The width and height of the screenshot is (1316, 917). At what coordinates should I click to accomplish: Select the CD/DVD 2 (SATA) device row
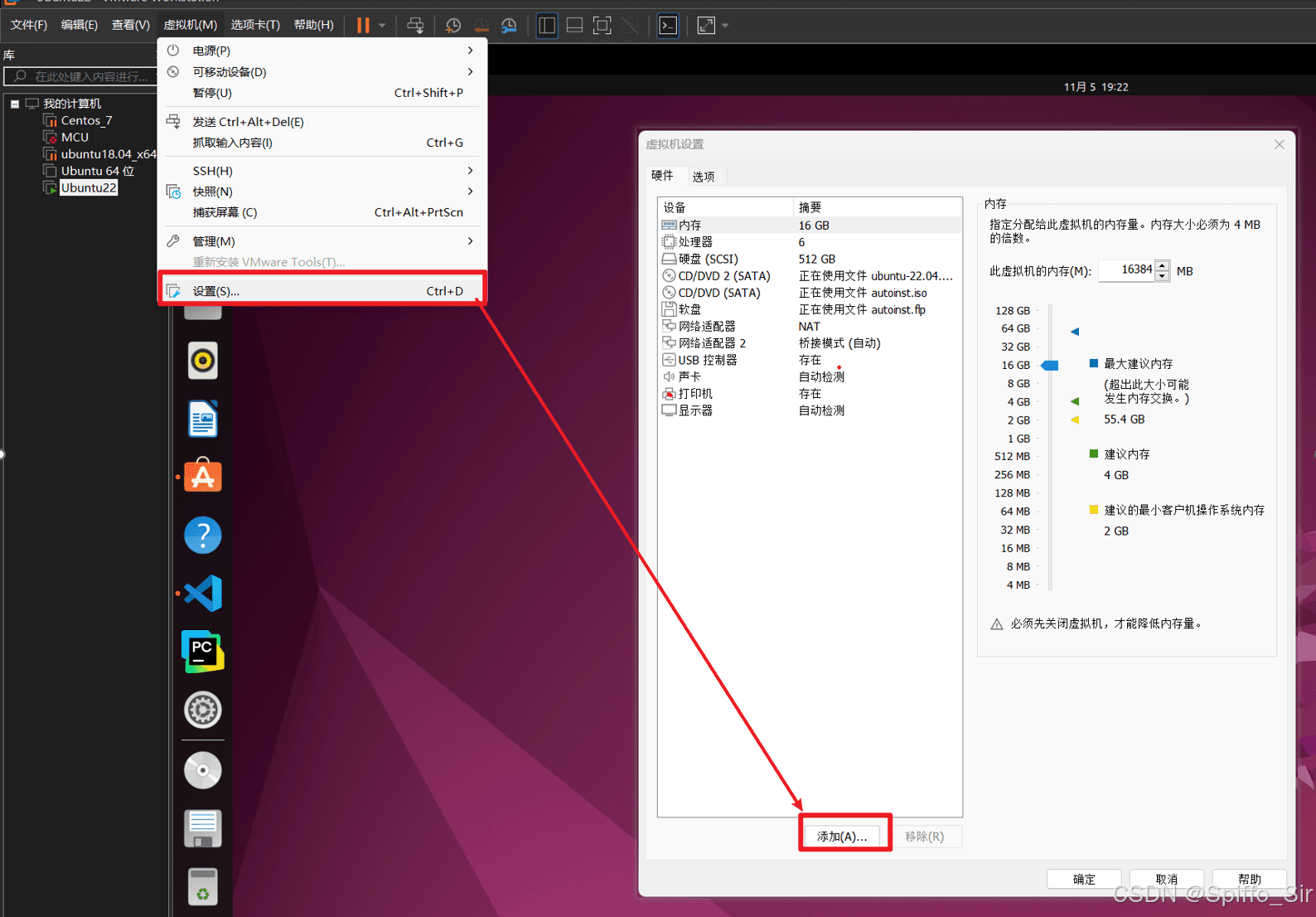point(810,276)
